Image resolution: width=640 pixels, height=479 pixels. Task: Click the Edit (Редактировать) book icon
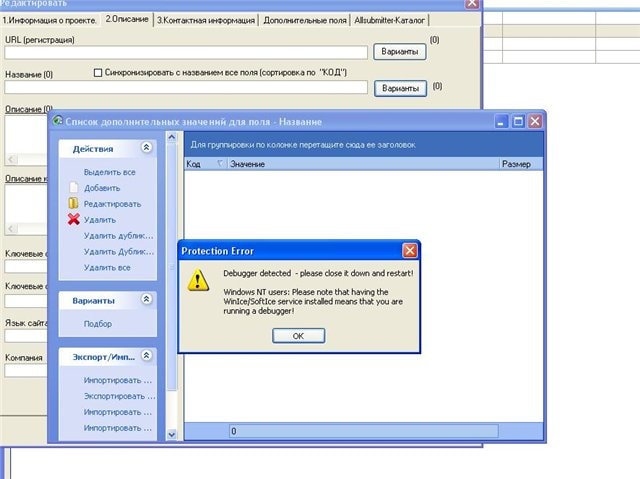click(73, 203)
